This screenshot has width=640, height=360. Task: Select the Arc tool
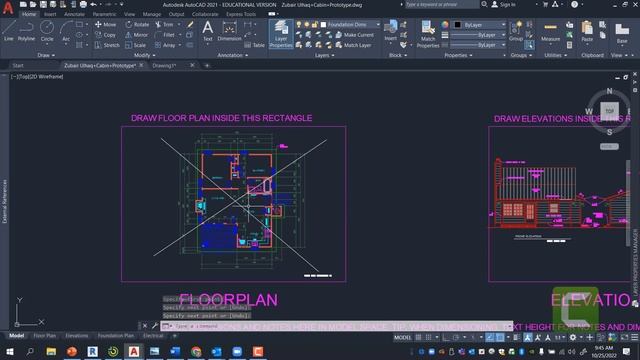[x=66, y=31]
